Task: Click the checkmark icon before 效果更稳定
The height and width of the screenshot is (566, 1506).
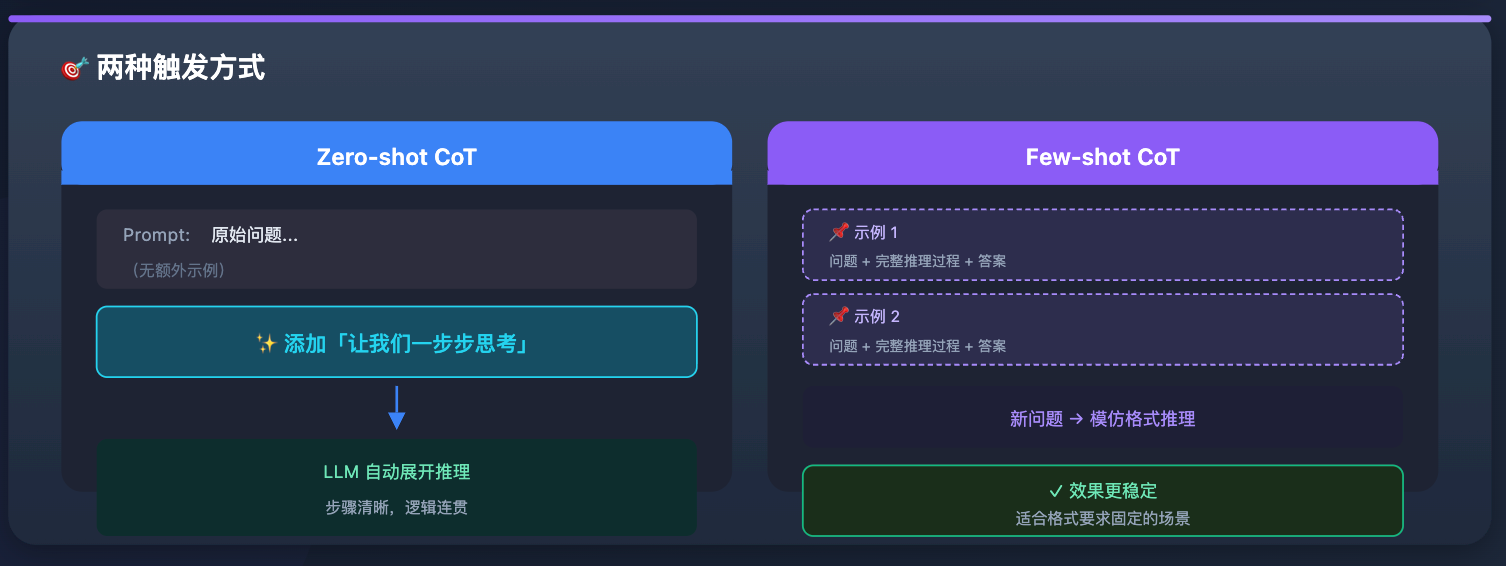Action: (x=1055, y=491)
